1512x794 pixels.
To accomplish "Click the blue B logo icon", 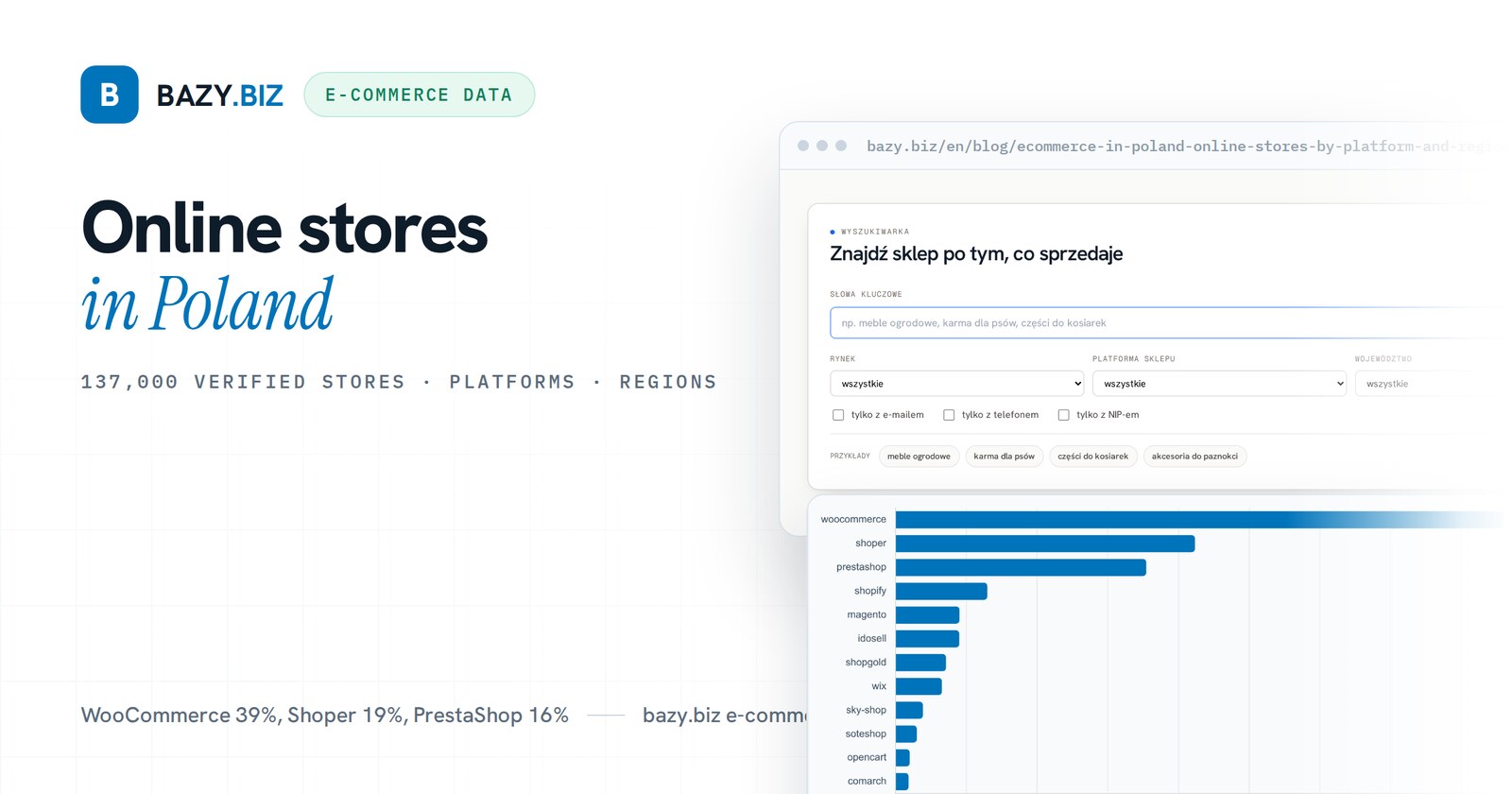I will click(x=110, y=95).
